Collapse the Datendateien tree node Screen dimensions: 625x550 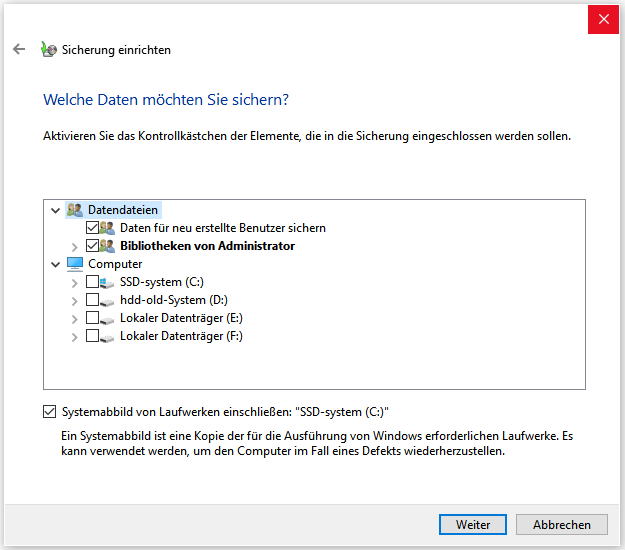coord(56,210)
